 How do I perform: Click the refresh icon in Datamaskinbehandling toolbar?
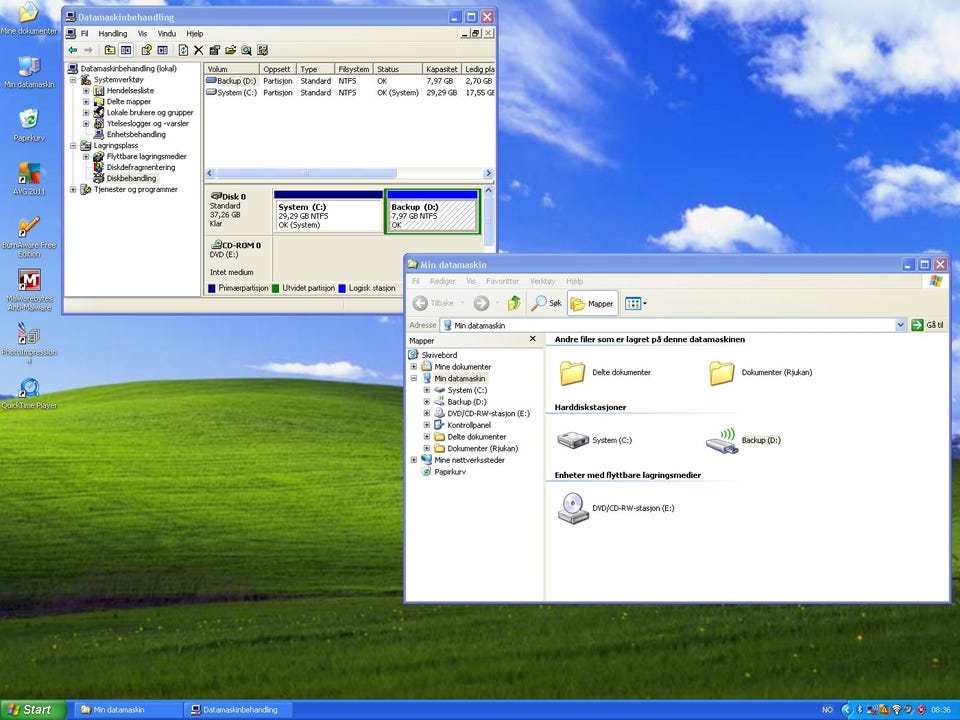[x=183, y=50]
